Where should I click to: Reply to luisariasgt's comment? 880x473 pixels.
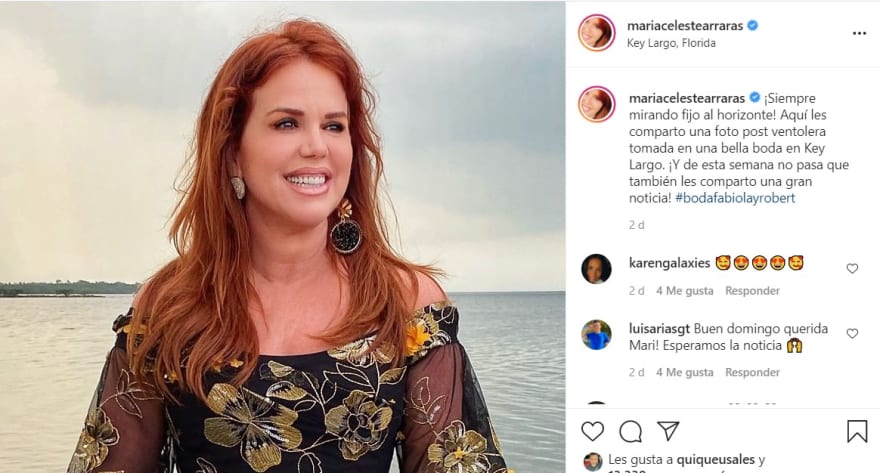tap(752, 372)
